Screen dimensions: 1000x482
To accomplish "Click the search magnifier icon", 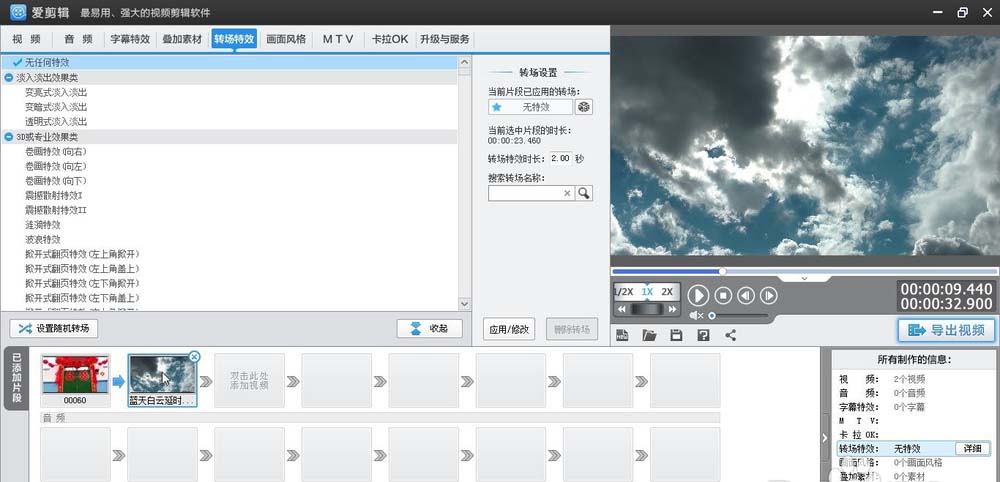I will (x=584, y=193).
